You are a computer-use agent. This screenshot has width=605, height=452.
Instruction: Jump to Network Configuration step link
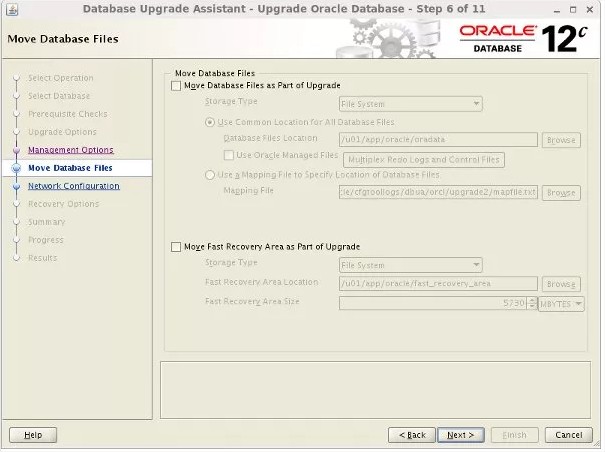(74, 186)
